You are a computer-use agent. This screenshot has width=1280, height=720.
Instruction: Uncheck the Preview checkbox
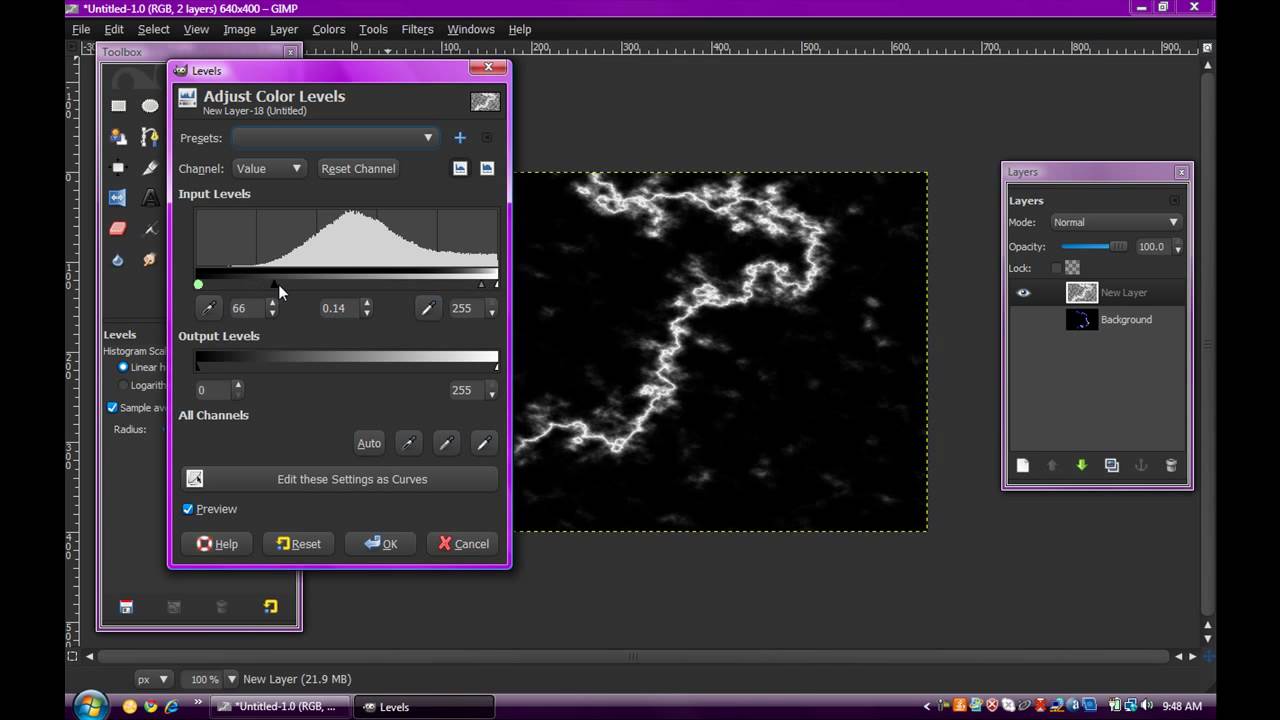(x=188, y=509)
